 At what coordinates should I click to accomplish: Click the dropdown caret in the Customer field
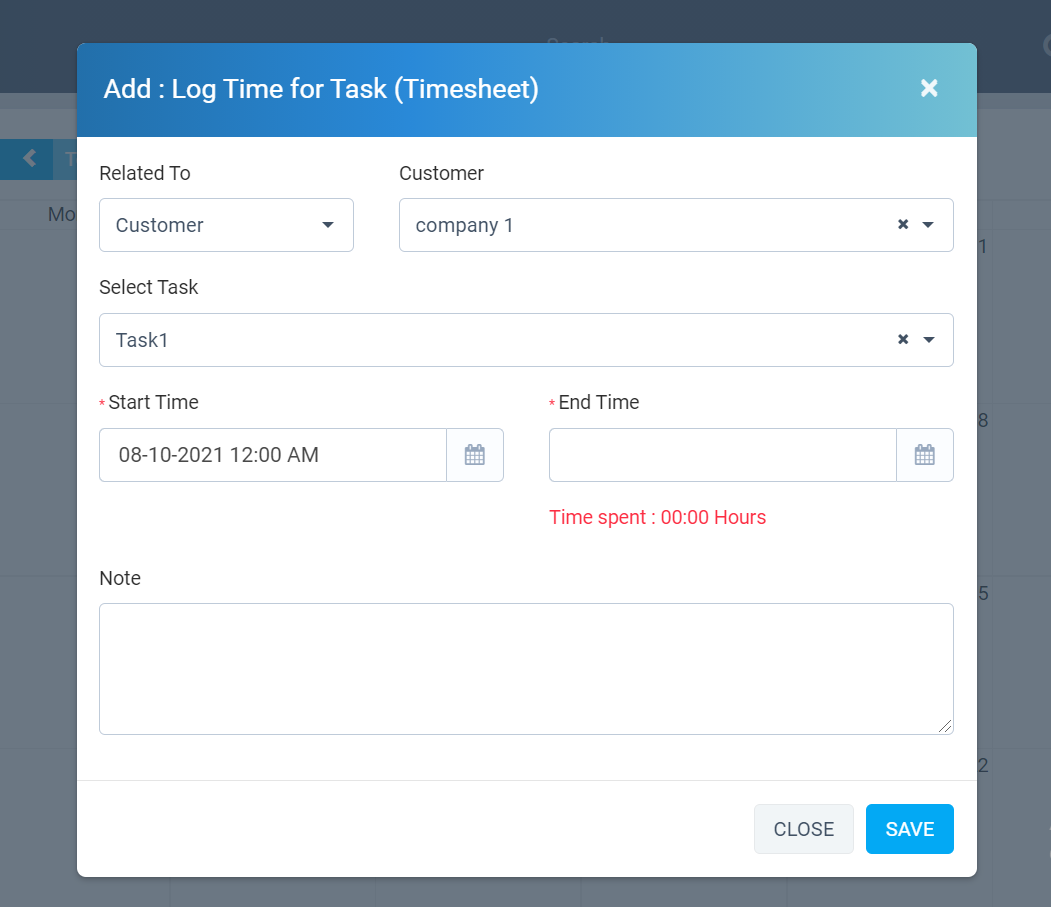[929, 225]
